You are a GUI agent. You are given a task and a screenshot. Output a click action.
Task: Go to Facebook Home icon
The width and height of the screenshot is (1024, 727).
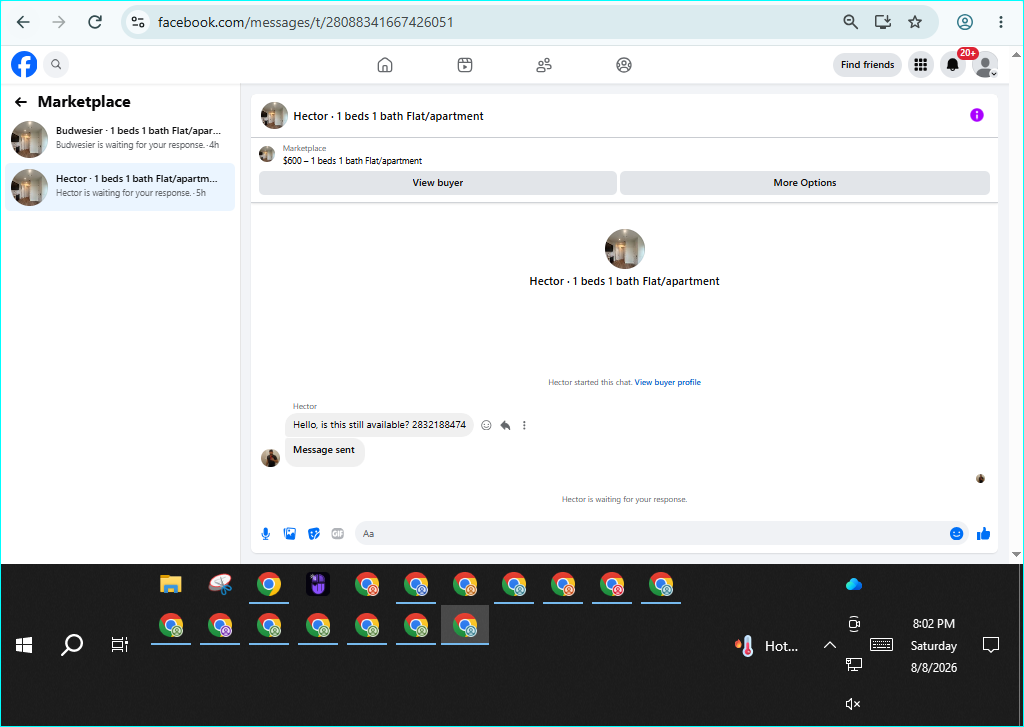point(385,65)
